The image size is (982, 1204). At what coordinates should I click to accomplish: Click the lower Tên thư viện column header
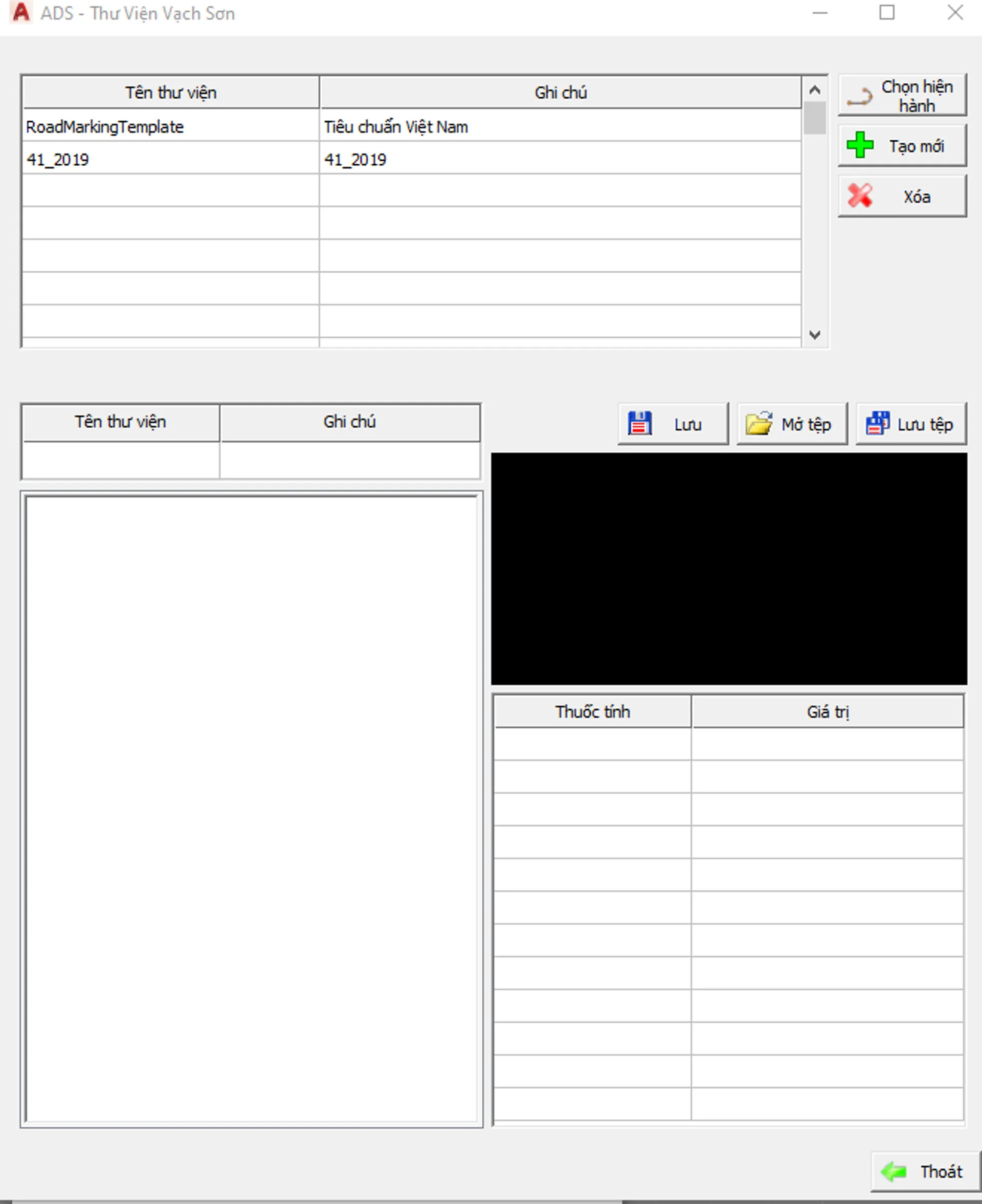(121, 422)
